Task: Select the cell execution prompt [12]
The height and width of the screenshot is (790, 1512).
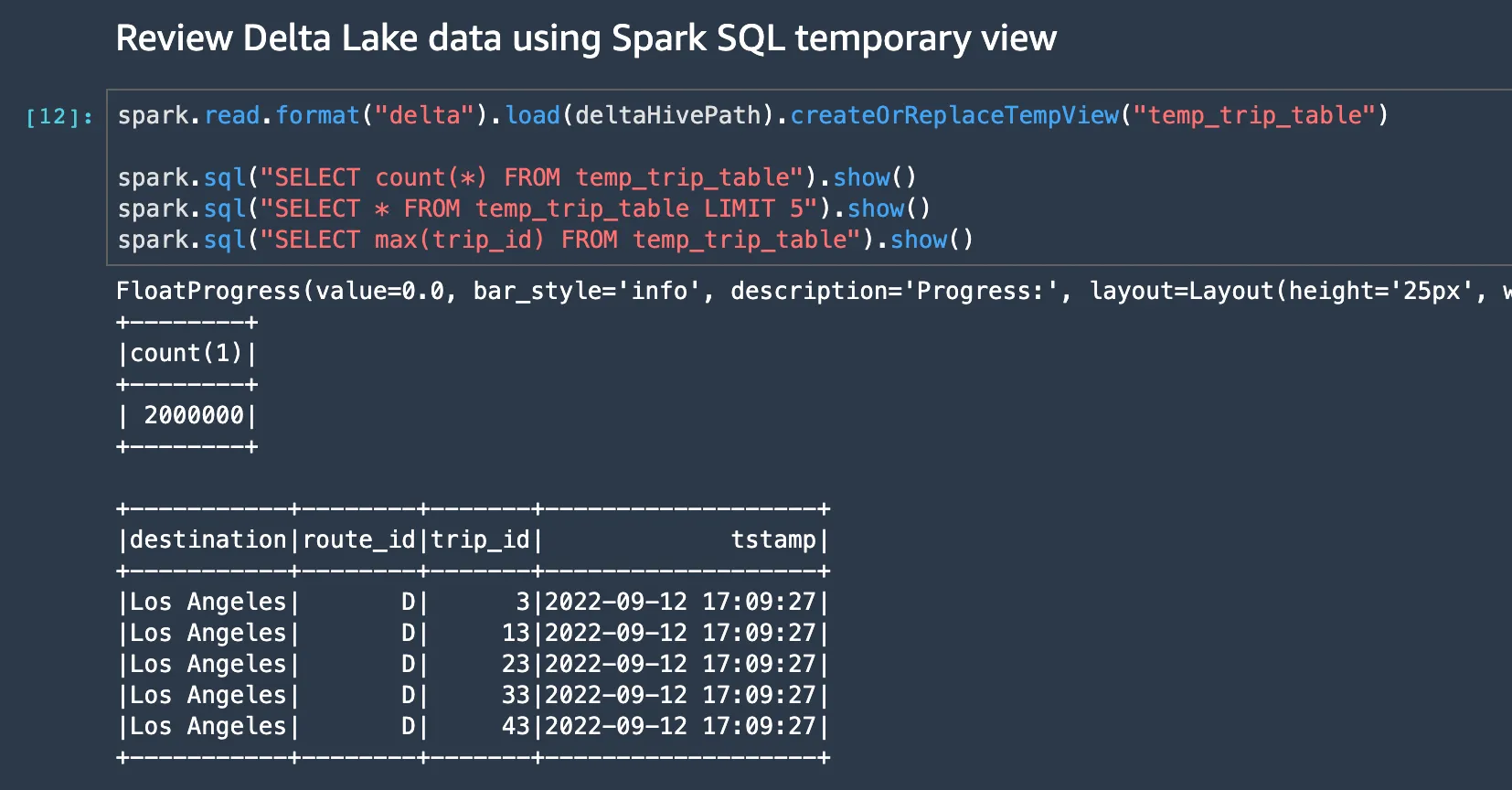Action: click(x=59, y=117)
